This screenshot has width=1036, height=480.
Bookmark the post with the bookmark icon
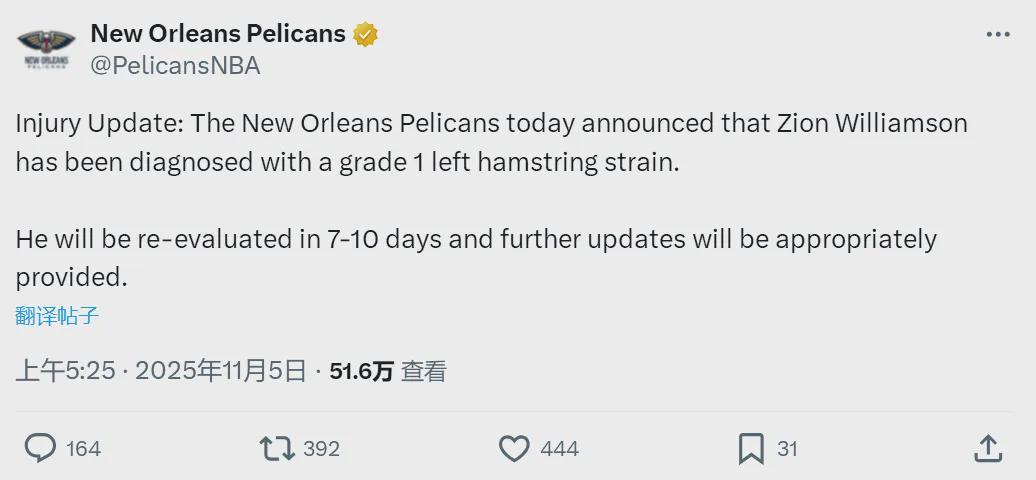point(751,448)
